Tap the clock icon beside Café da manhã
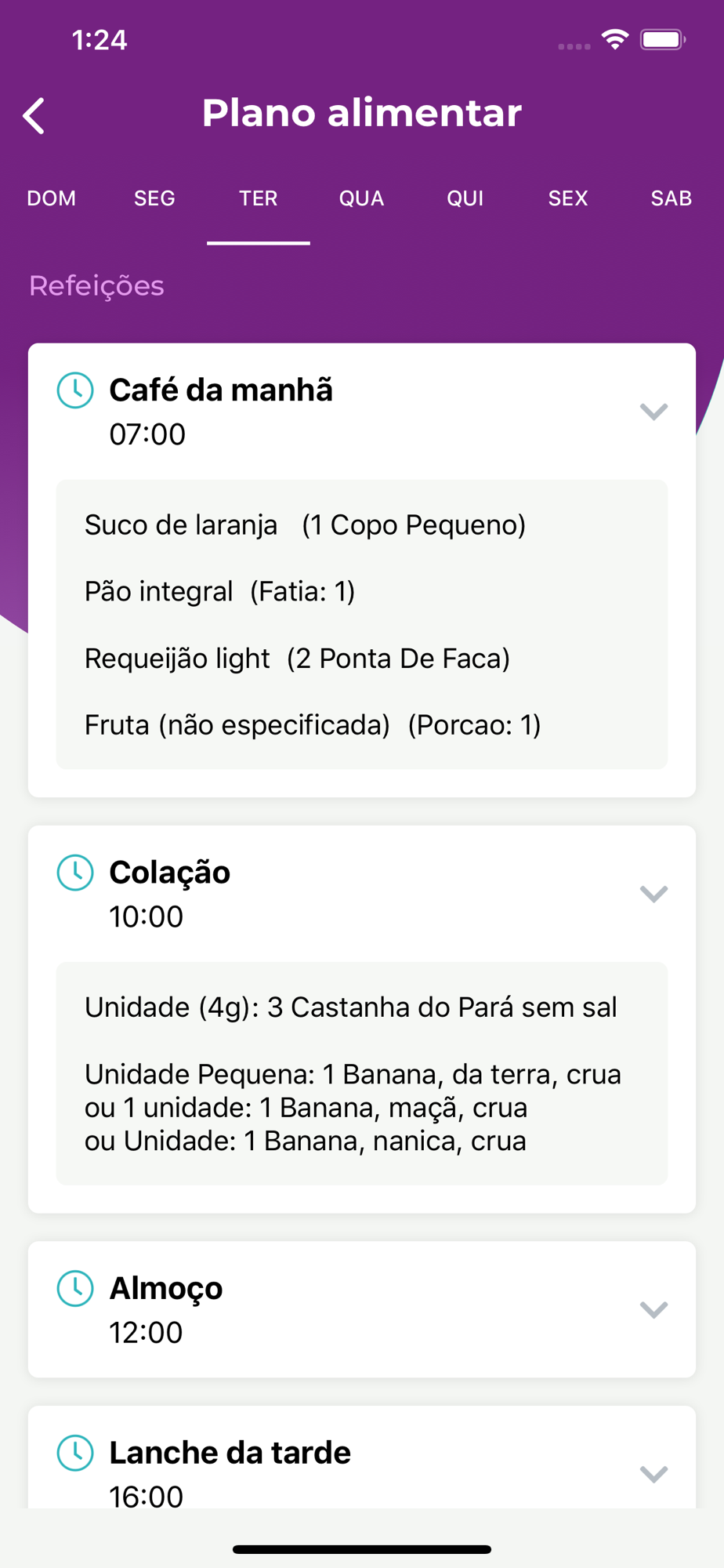Image resolution: width=724 pixels, height=1568 pixels. [75, 390]
